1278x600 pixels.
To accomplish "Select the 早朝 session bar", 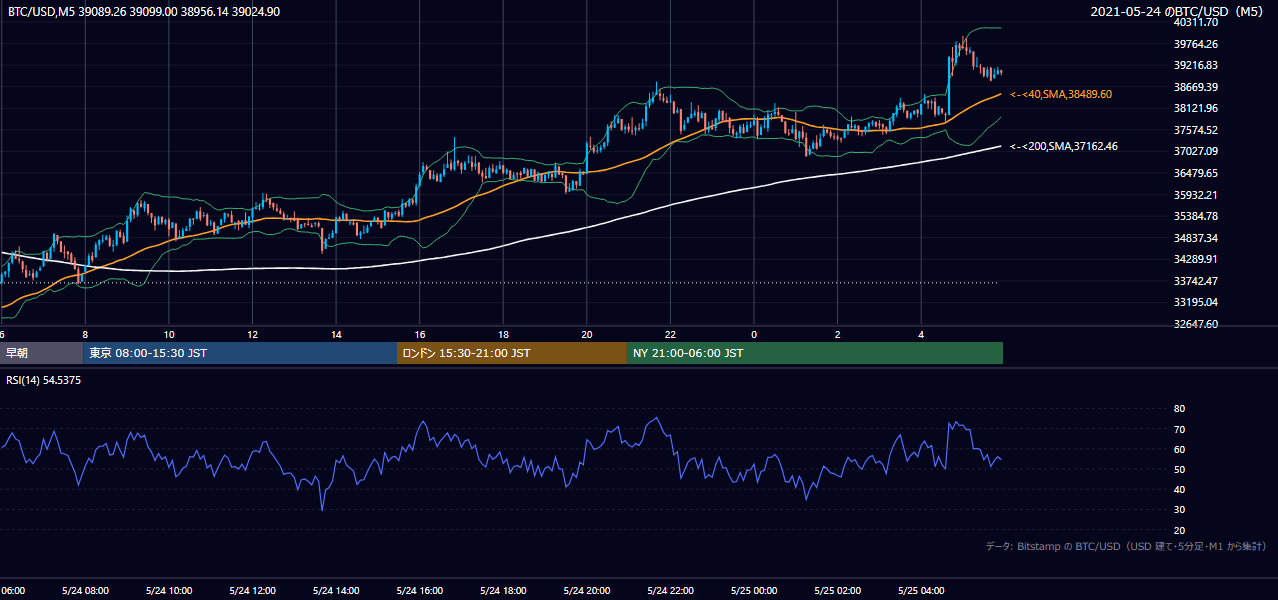I will (41, 353).
